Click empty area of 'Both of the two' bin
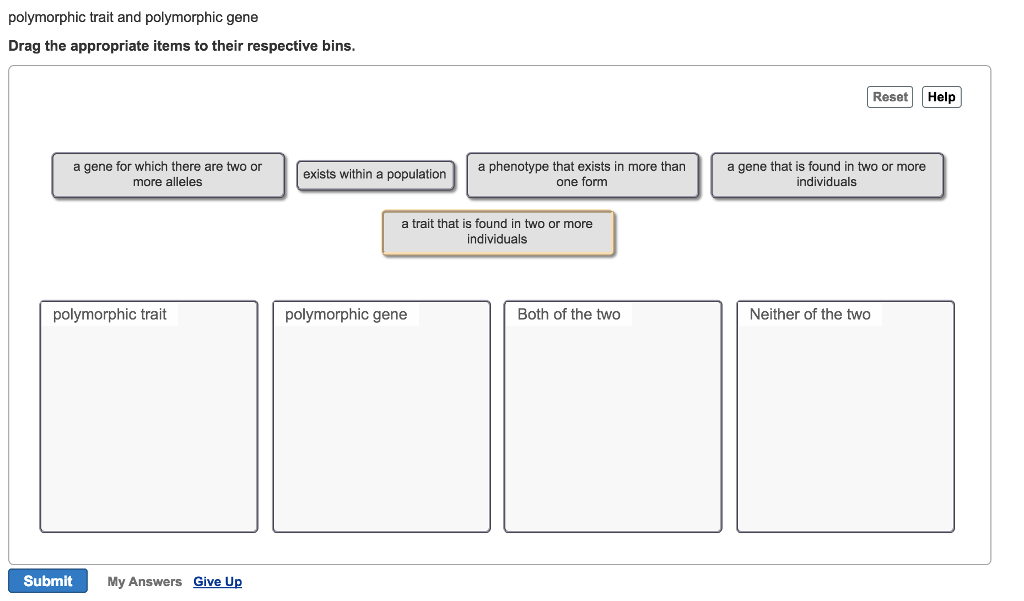Image resolution: width=1024 pixels, height=601 pixels. click(x=612, y=430)
